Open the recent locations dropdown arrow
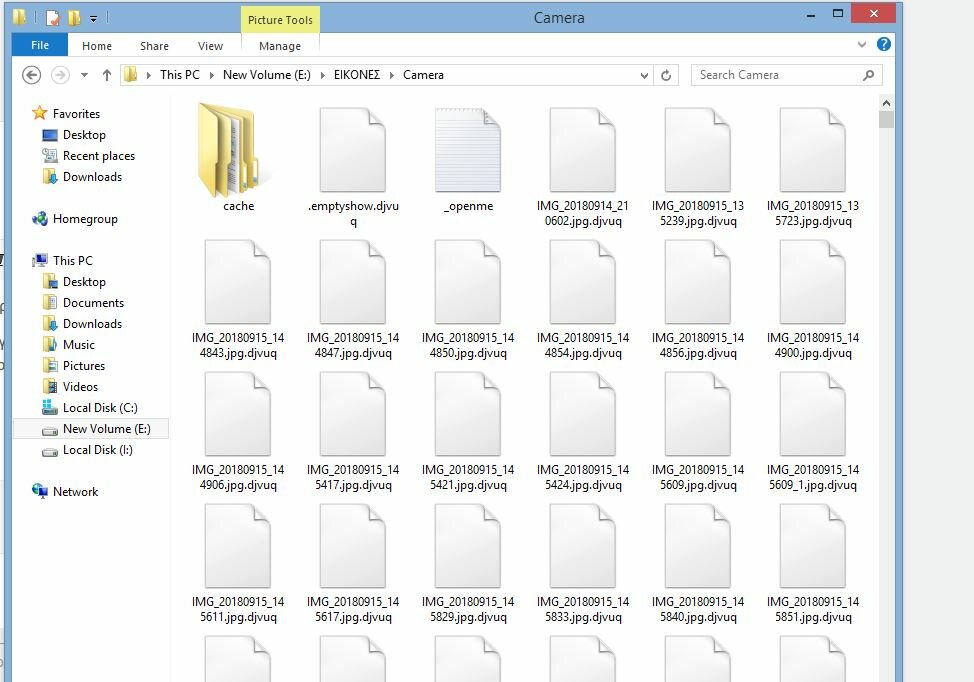This screenshot has width=974, height=682. coord(84,75)
